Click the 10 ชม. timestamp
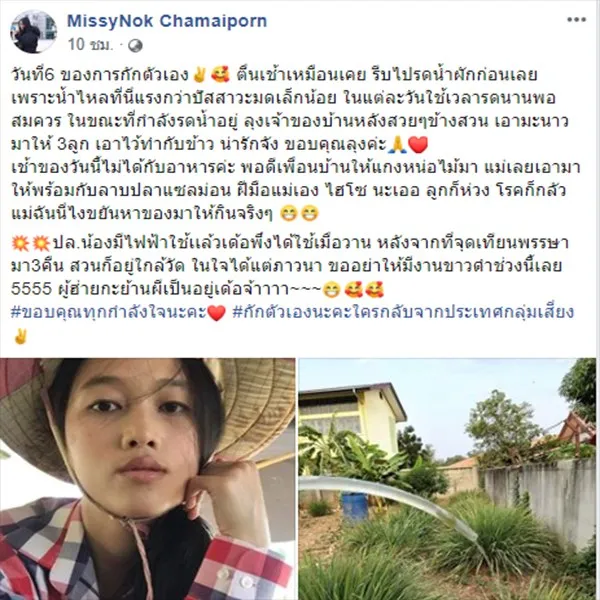Screen dimensions: 600x600 [91, 45]
